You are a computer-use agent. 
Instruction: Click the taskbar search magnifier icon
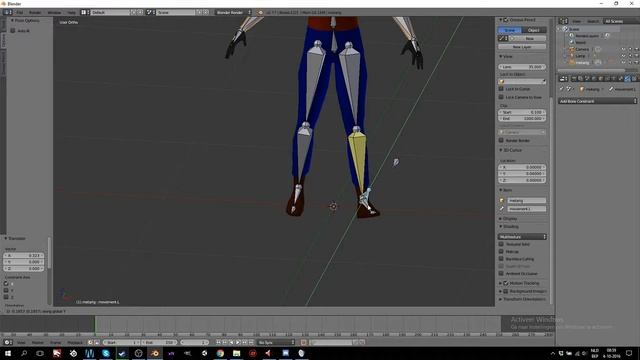24,353
